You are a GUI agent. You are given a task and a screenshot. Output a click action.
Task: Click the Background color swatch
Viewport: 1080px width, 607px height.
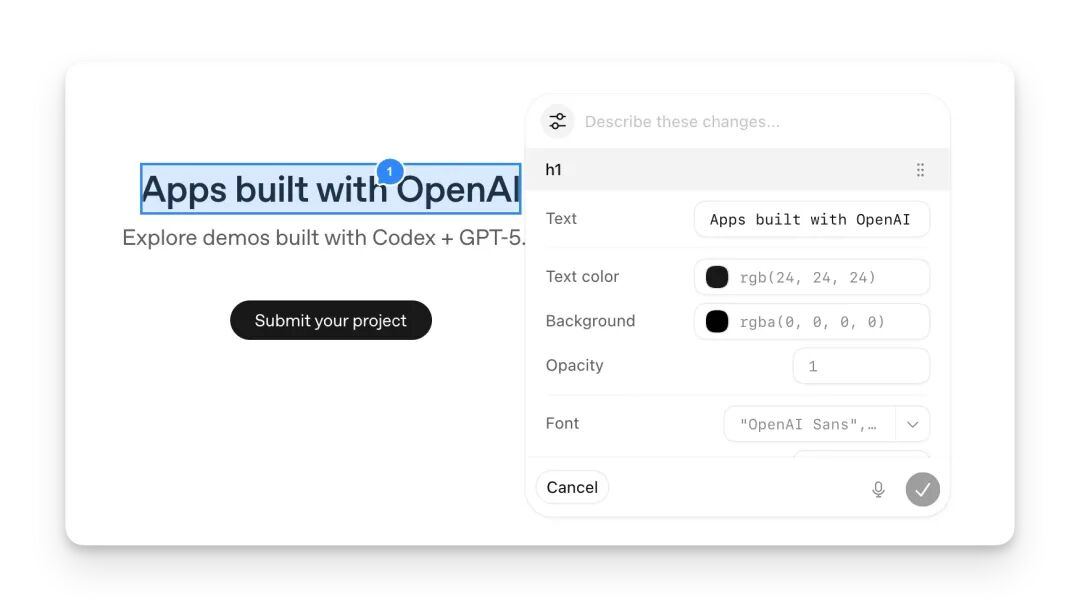(x=716, y=321)
